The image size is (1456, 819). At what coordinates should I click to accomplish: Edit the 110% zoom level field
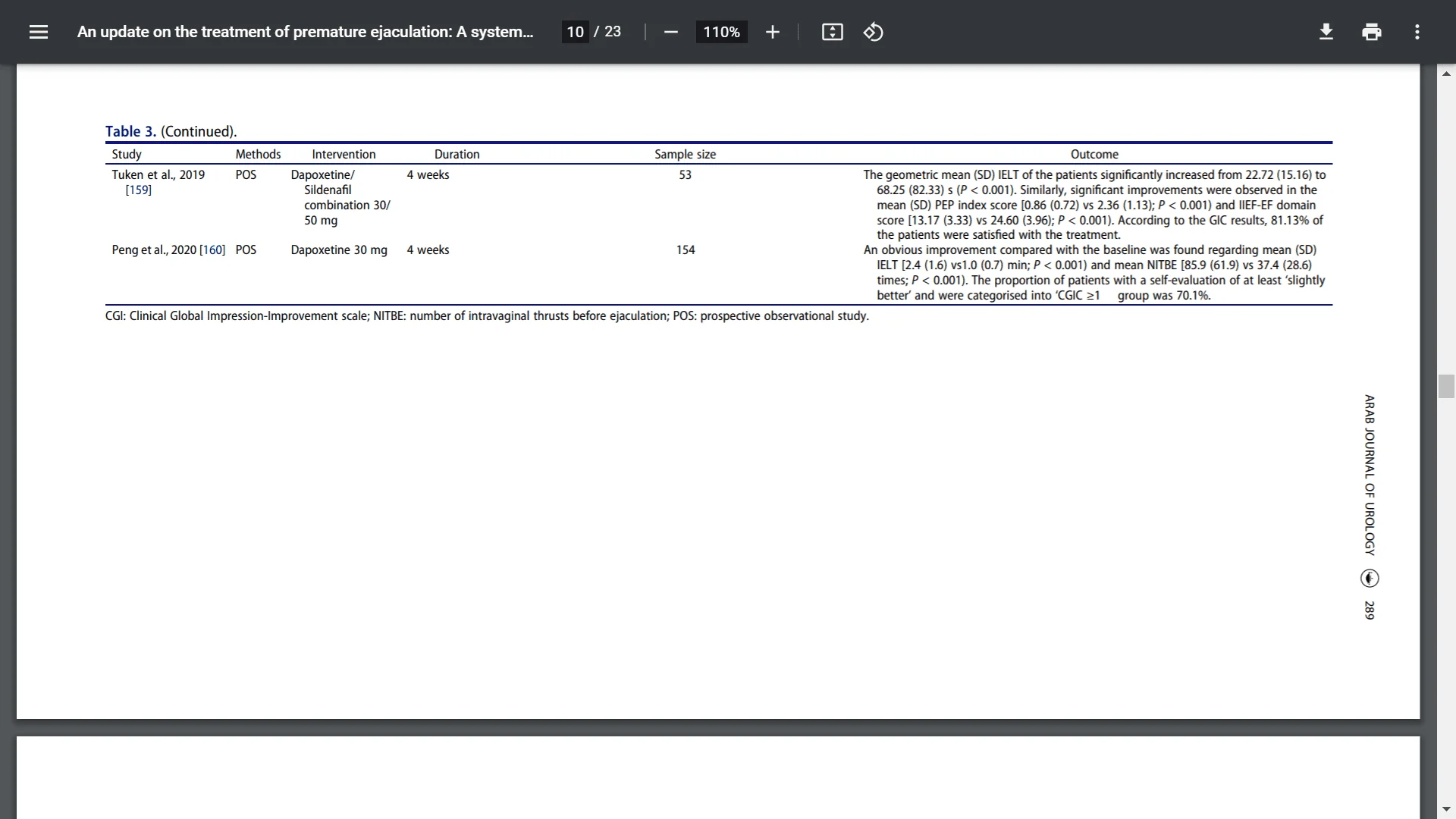pyautogui.click(x=721, y=32)
